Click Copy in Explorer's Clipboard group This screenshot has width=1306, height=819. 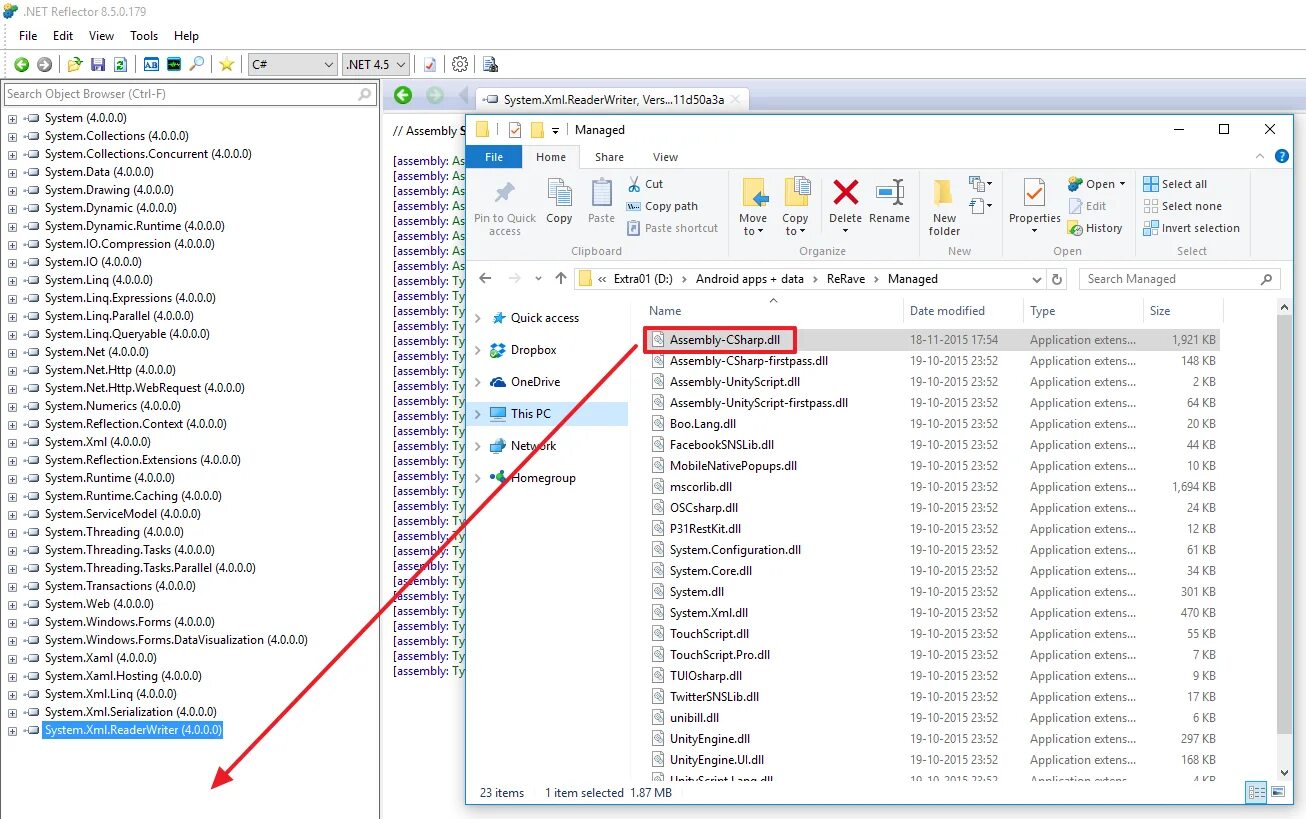pos(560,202)
